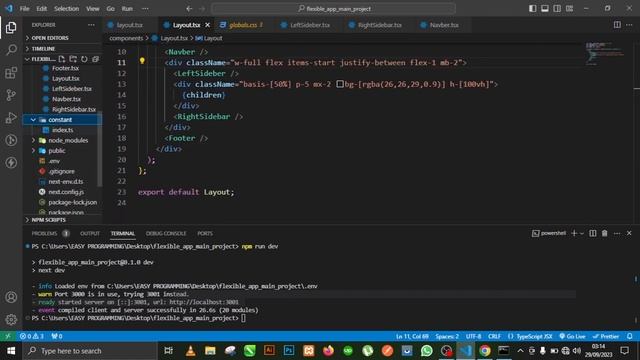Open the Explorer view in activity bar
Screen dimensions: 640x360
pyautogui.click(x=11, y=27)
